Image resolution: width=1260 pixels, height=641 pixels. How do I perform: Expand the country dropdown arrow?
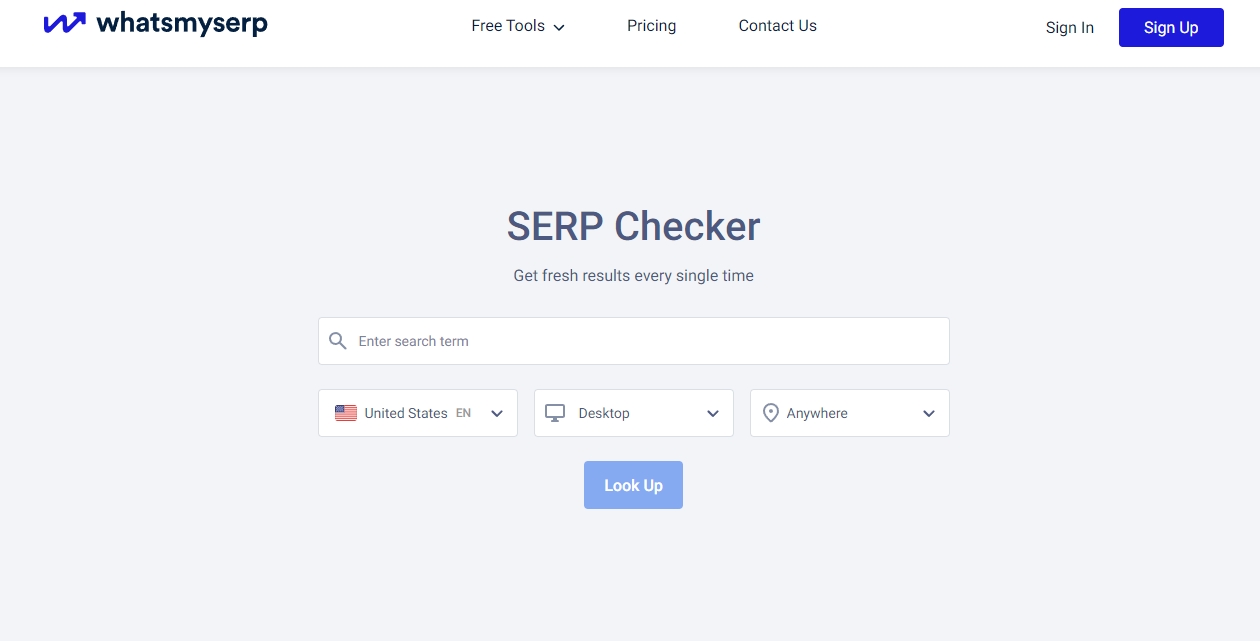click(x=497, y=414)
